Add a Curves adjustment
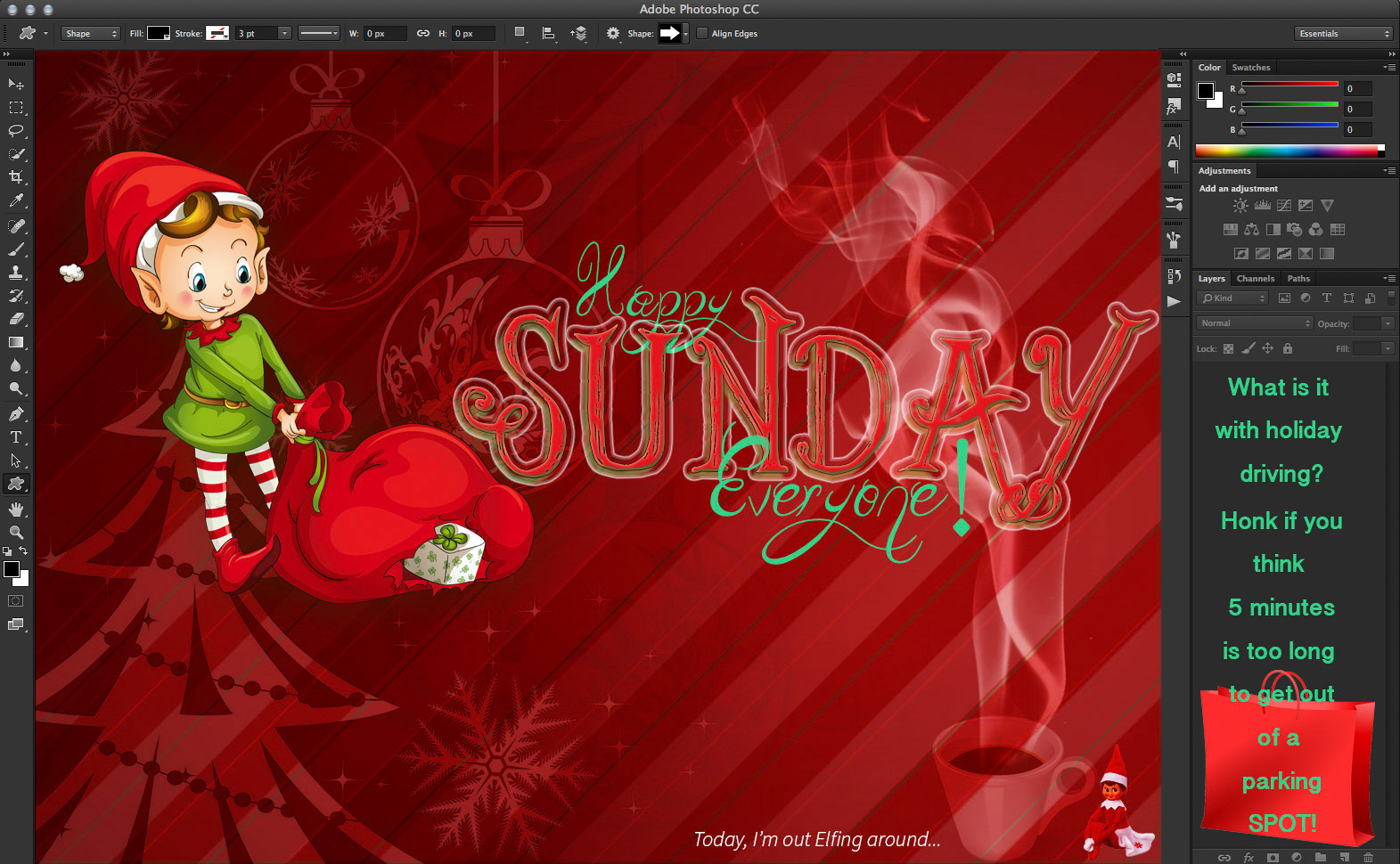The image size is (1400, 864). (x=1284, y=206)
